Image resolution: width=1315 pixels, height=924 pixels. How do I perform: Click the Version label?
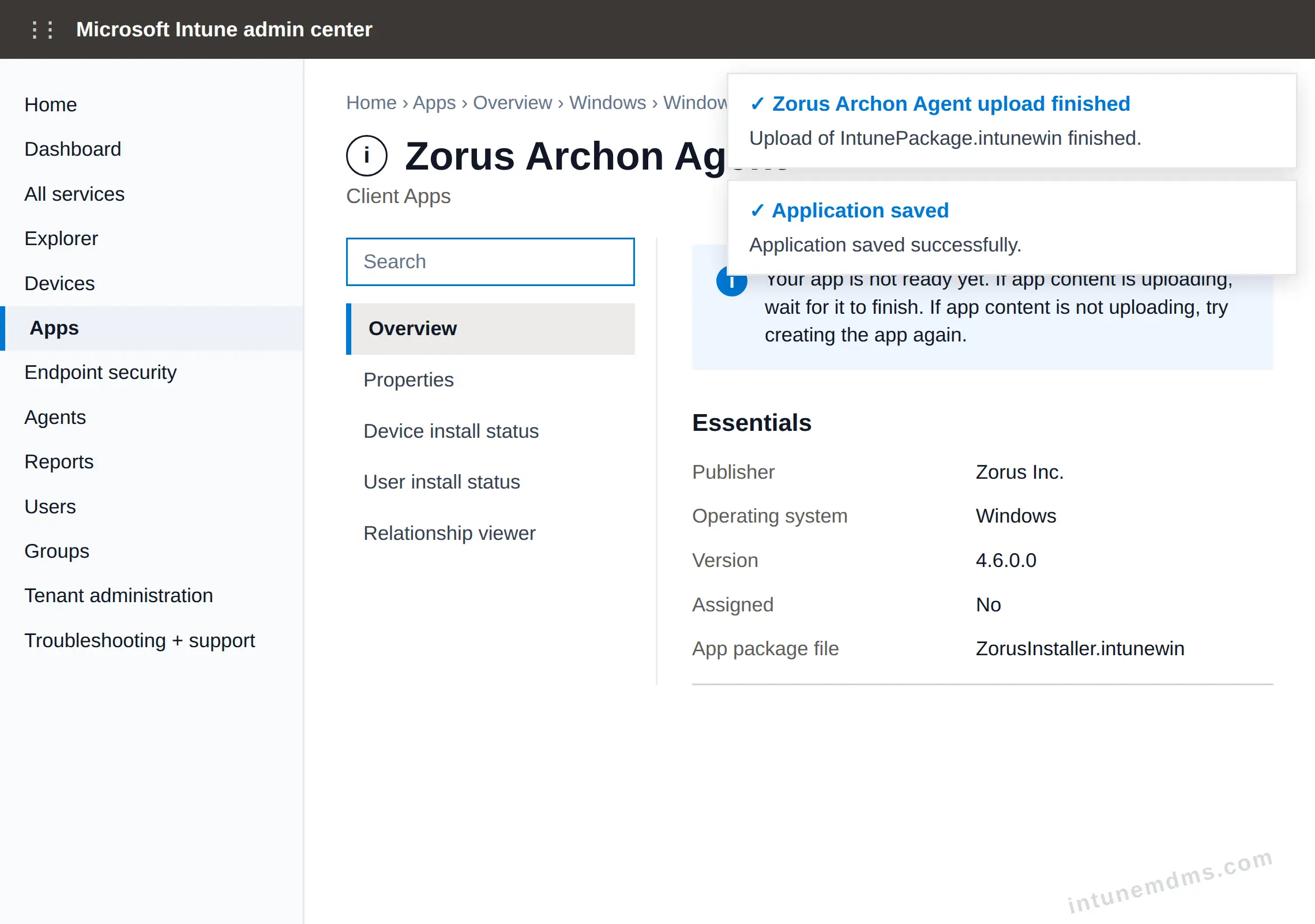725,560
